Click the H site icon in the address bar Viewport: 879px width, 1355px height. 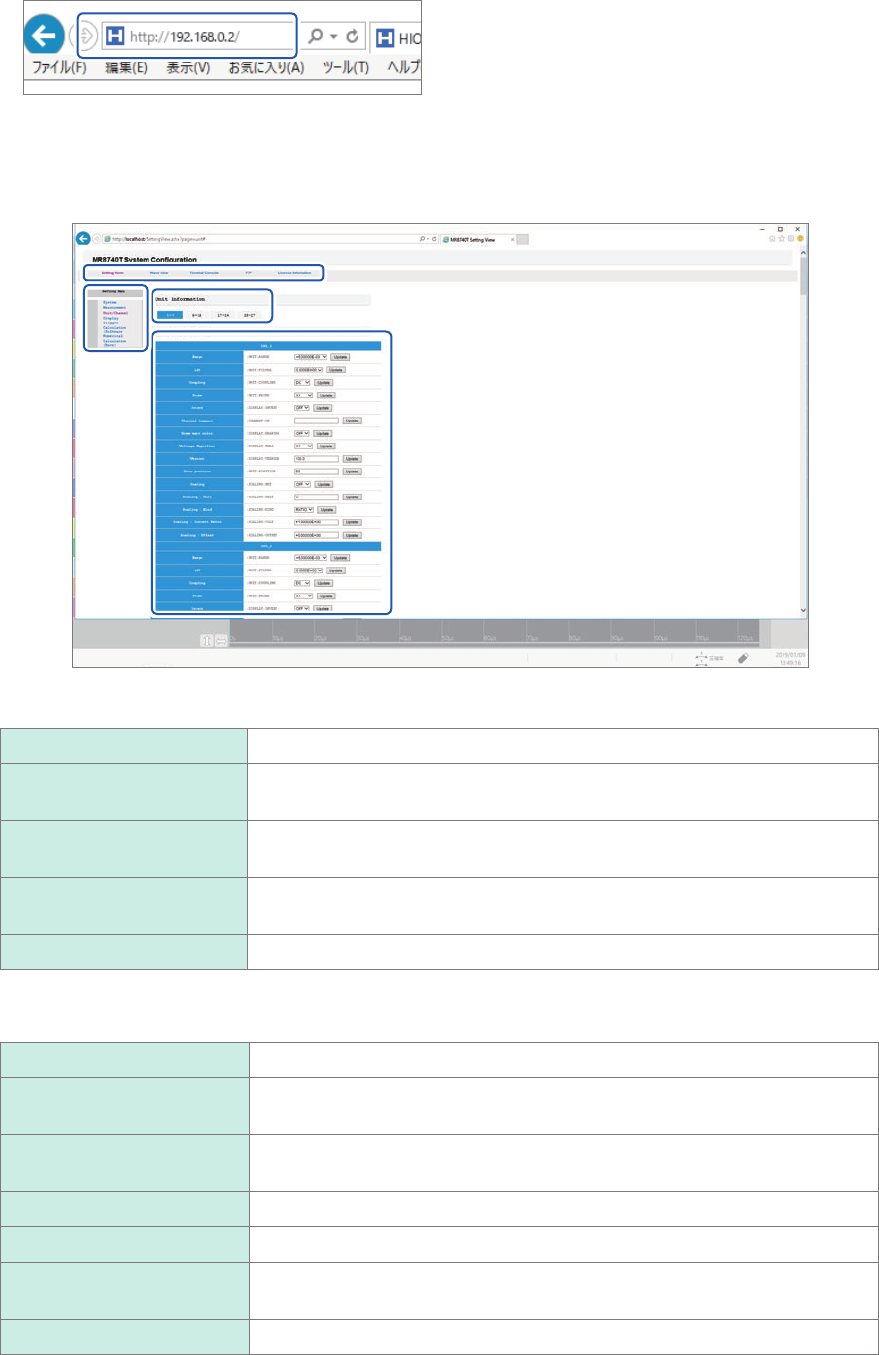[114, 35]
